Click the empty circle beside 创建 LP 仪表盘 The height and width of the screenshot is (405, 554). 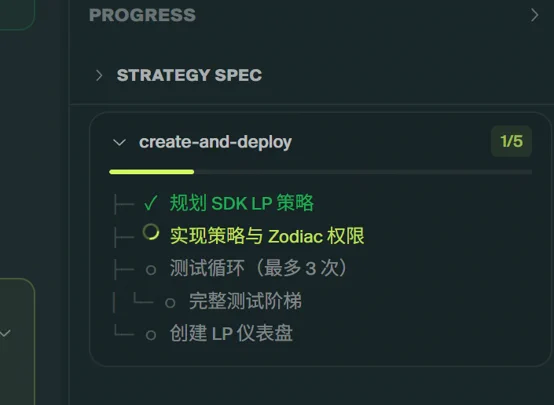151,335
